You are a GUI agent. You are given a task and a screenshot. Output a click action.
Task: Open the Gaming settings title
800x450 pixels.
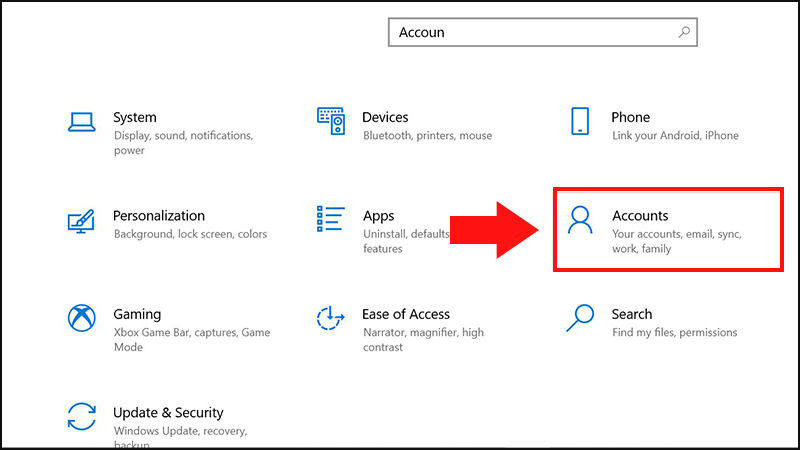(137, 314)
